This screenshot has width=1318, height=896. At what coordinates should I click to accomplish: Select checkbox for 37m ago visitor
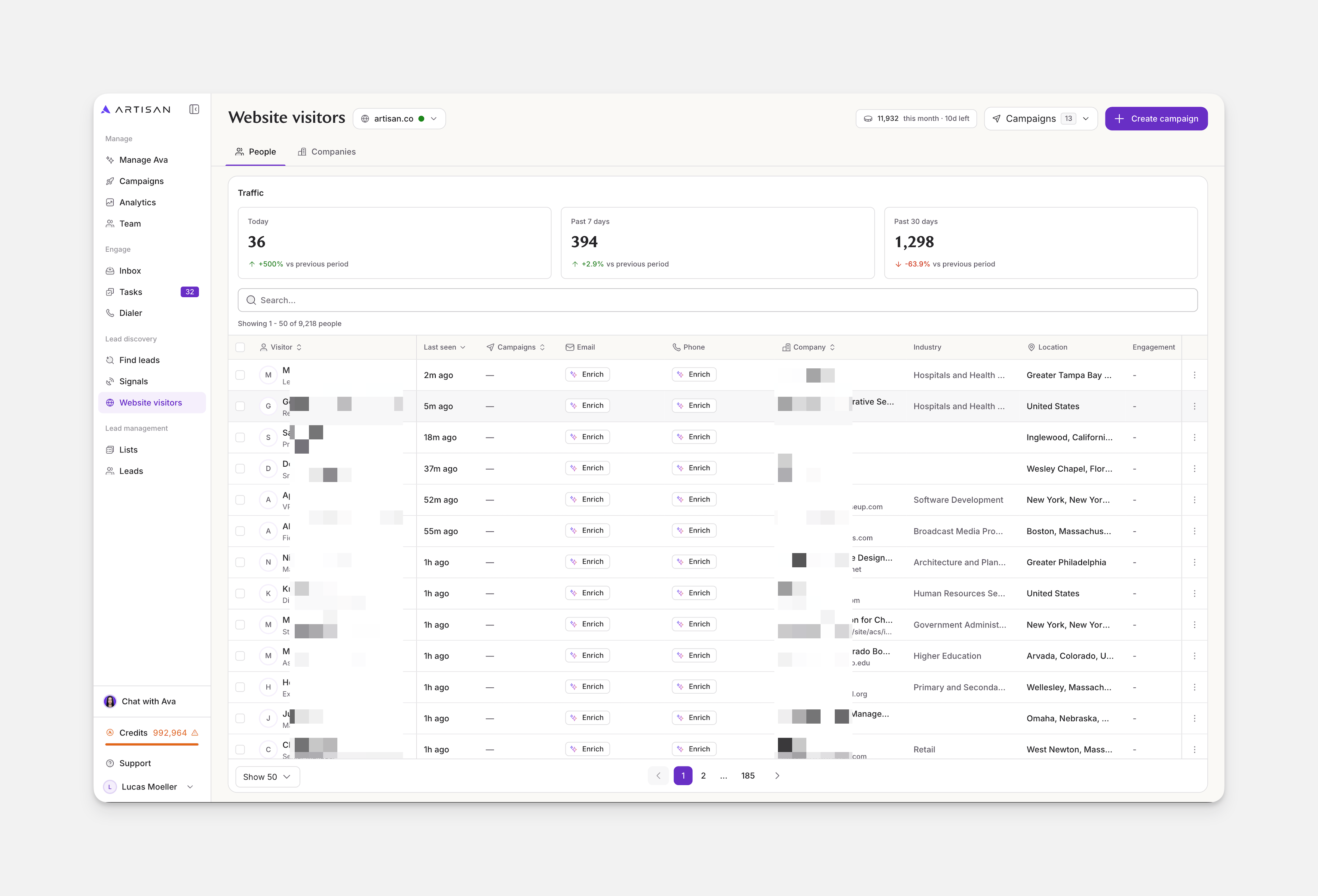click(x=240, y=469)
